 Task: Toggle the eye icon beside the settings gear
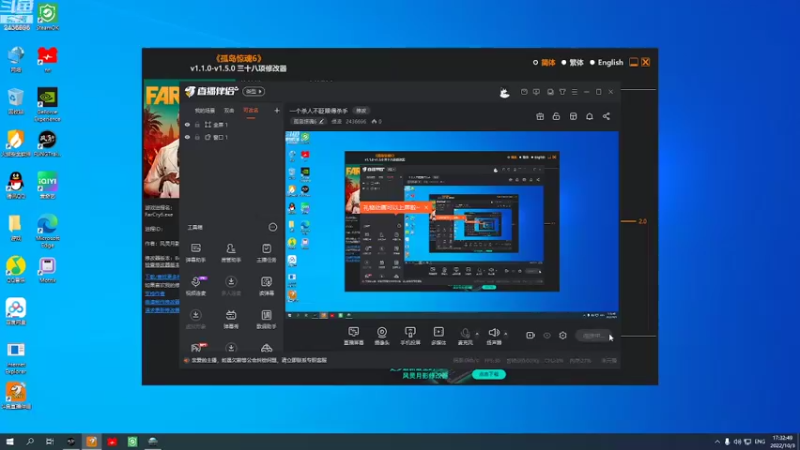pyautogui.click(x=547, y=335)
